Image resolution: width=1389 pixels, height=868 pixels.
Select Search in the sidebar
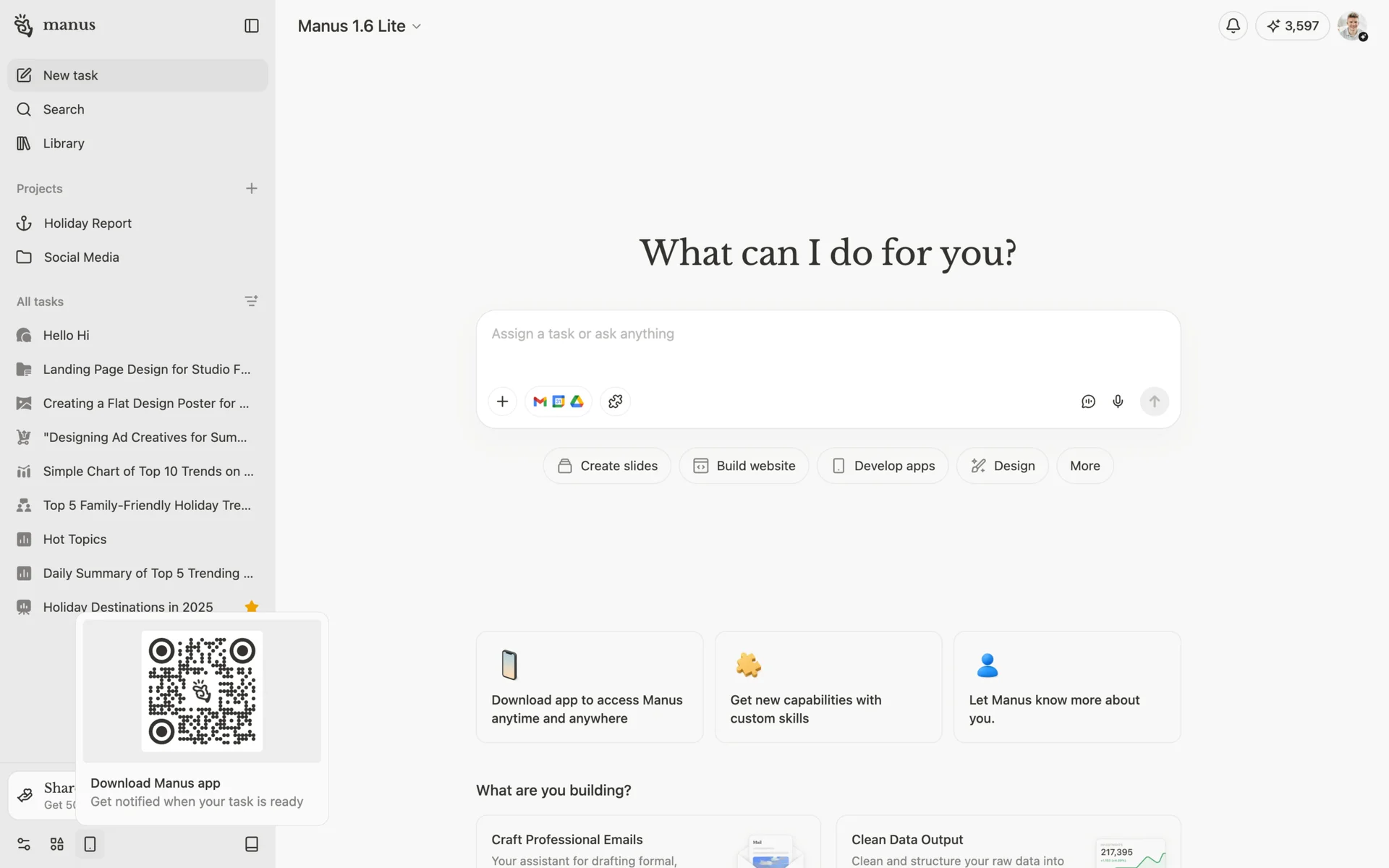64,109
